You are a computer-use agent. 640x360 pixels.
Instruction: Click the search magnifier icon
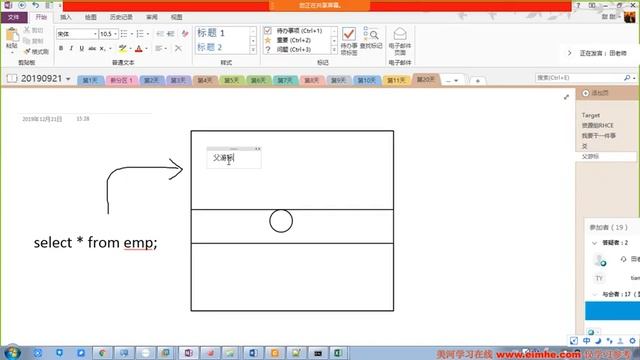627,78
